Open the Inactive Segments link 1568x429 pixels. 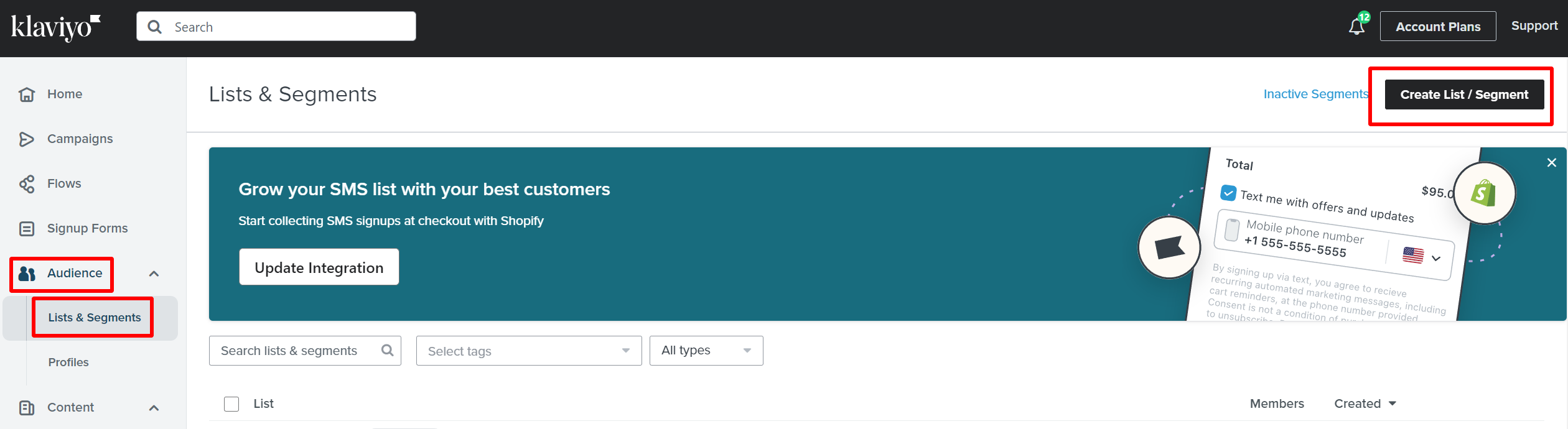(x=1315, y=95)
